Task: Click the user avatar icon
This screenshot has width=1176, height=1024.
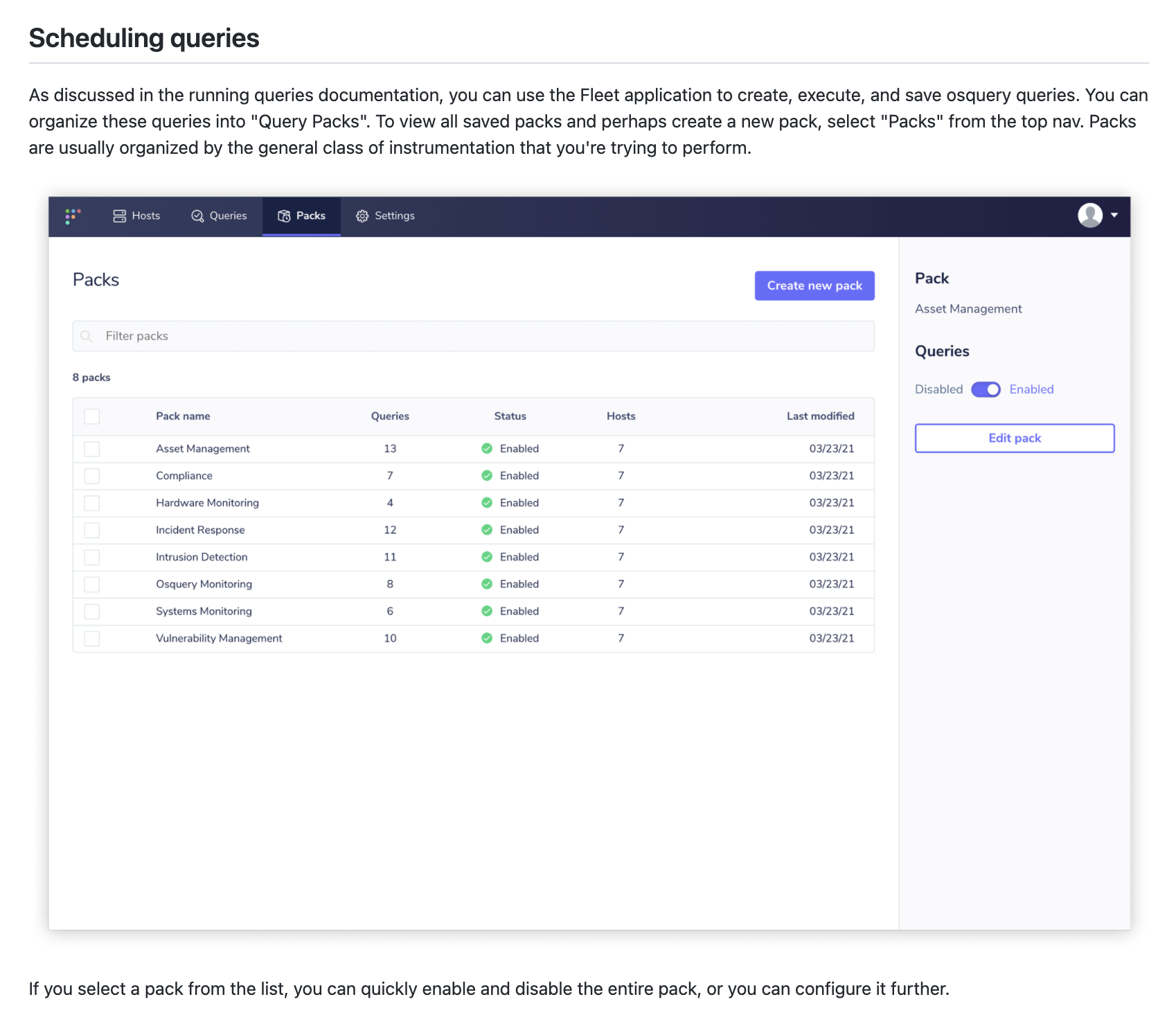Action: (1089, 215)
